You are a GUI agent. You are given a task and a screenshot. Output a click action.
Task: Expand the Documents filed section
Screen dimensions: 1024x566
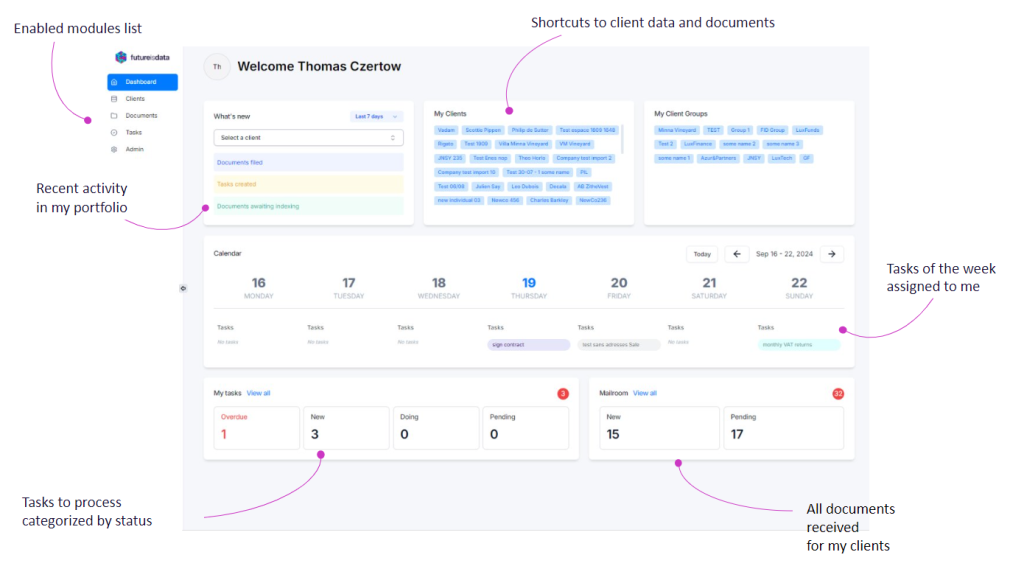click(x=308, y=161)
